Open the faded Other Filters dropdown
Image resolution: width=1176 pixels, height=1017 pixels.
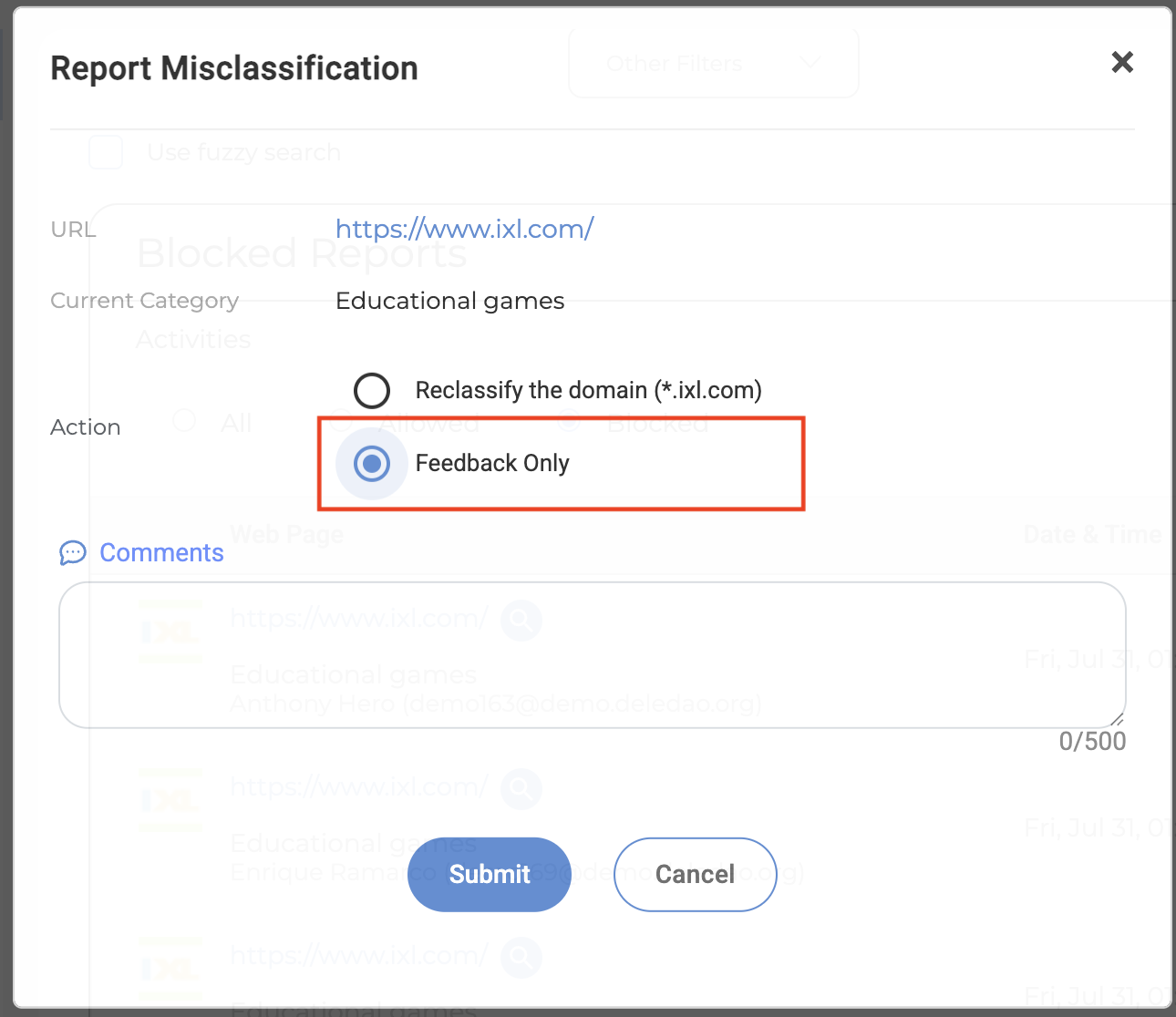[x=714, y=63]
